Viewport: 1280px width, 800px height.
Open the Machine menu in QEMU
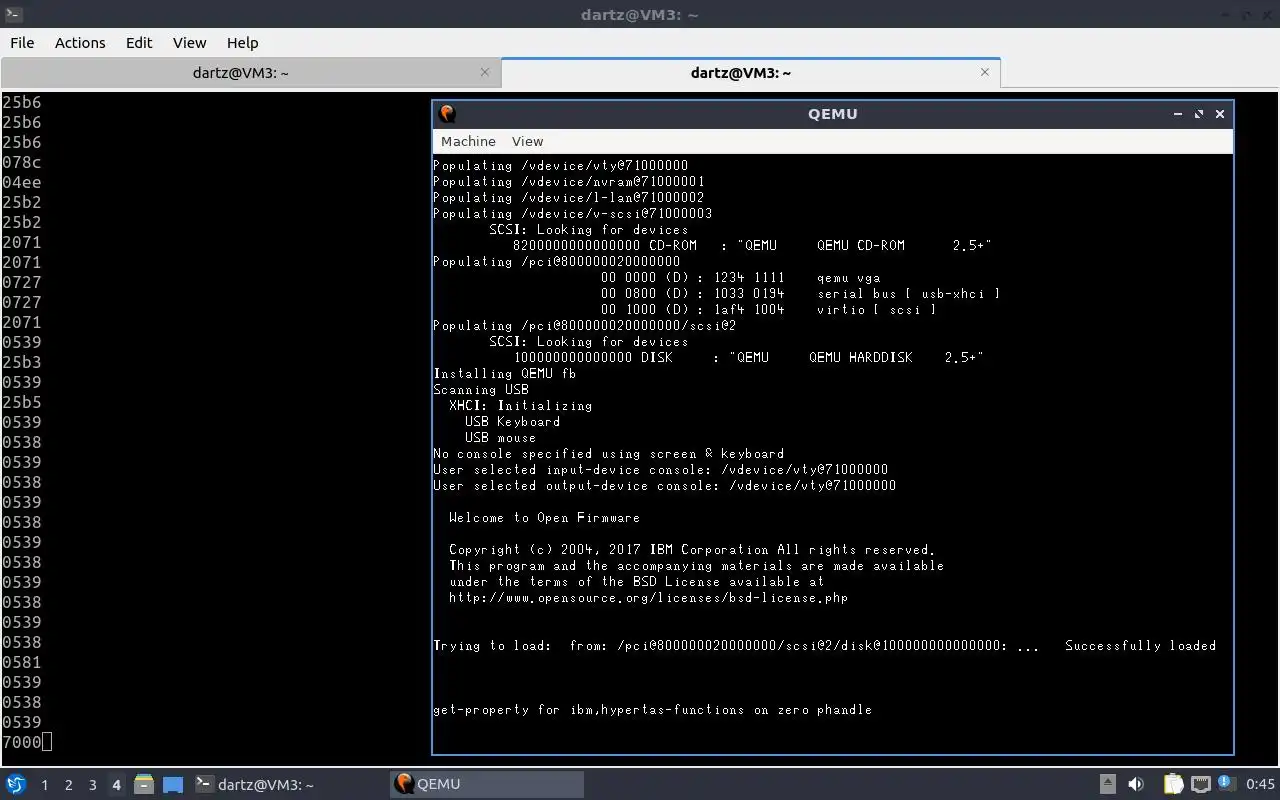(468, 141)
